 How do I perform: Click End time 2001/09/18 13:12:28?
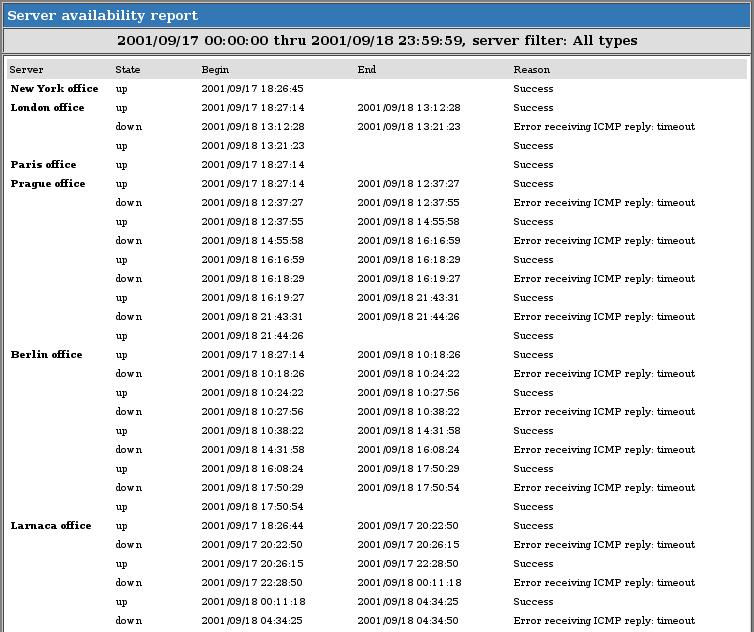coord(409,108)
